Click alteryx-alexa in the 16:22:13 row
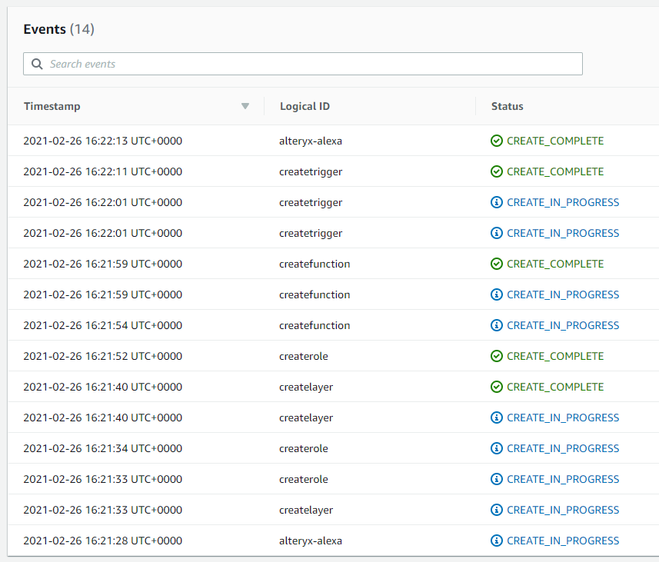The height and width of the screenshot is (562, 659). pos(311,141)
